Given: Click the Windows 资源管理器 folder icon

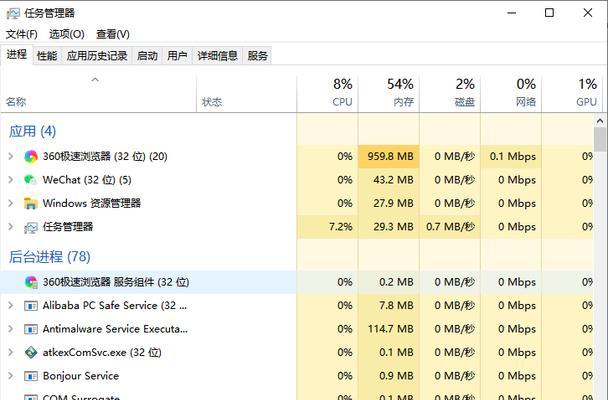Looking at the screenshot, I should click(31, 203).
